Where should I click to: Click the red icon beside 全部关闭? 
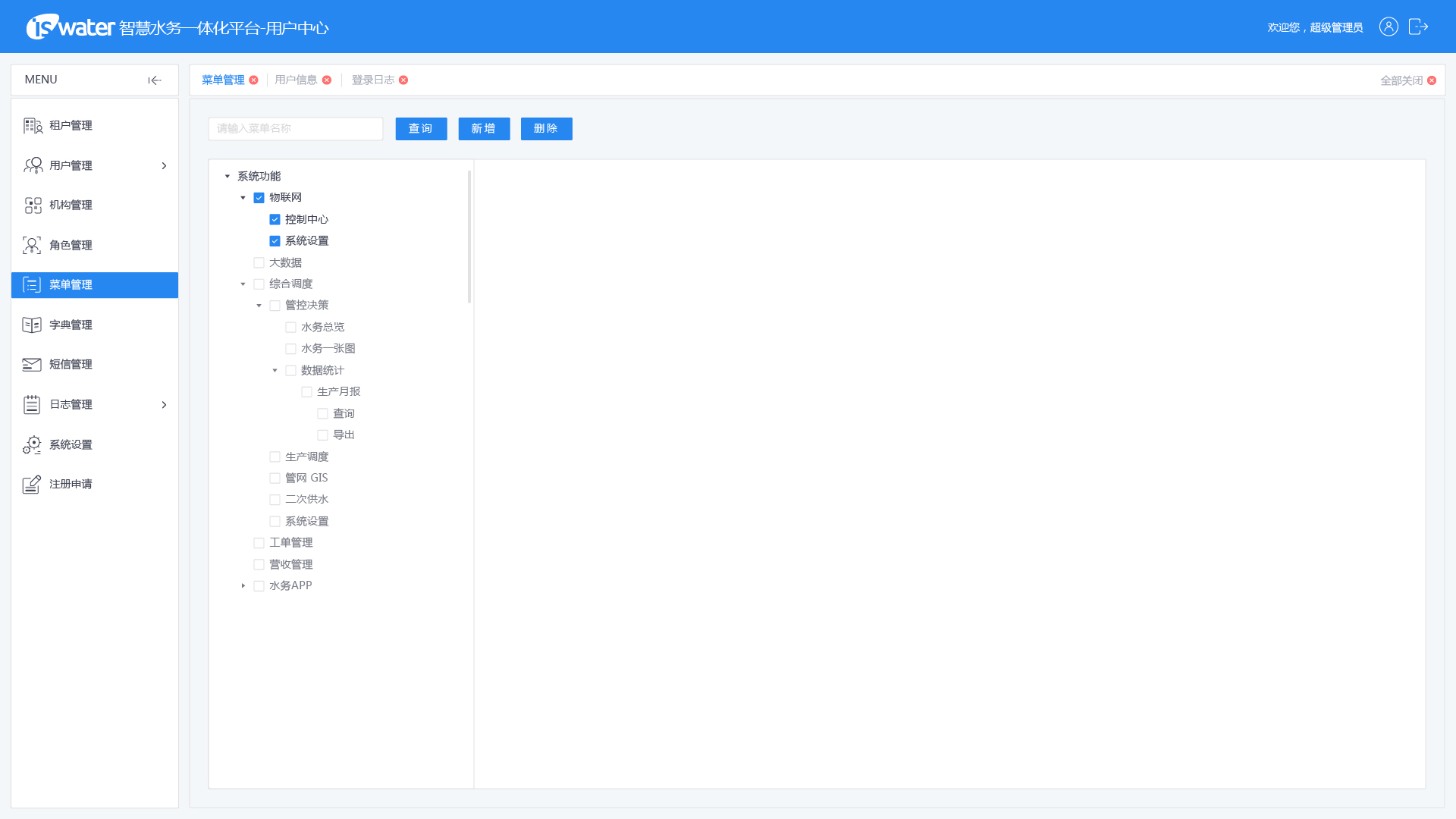(x=1432, y=80)
